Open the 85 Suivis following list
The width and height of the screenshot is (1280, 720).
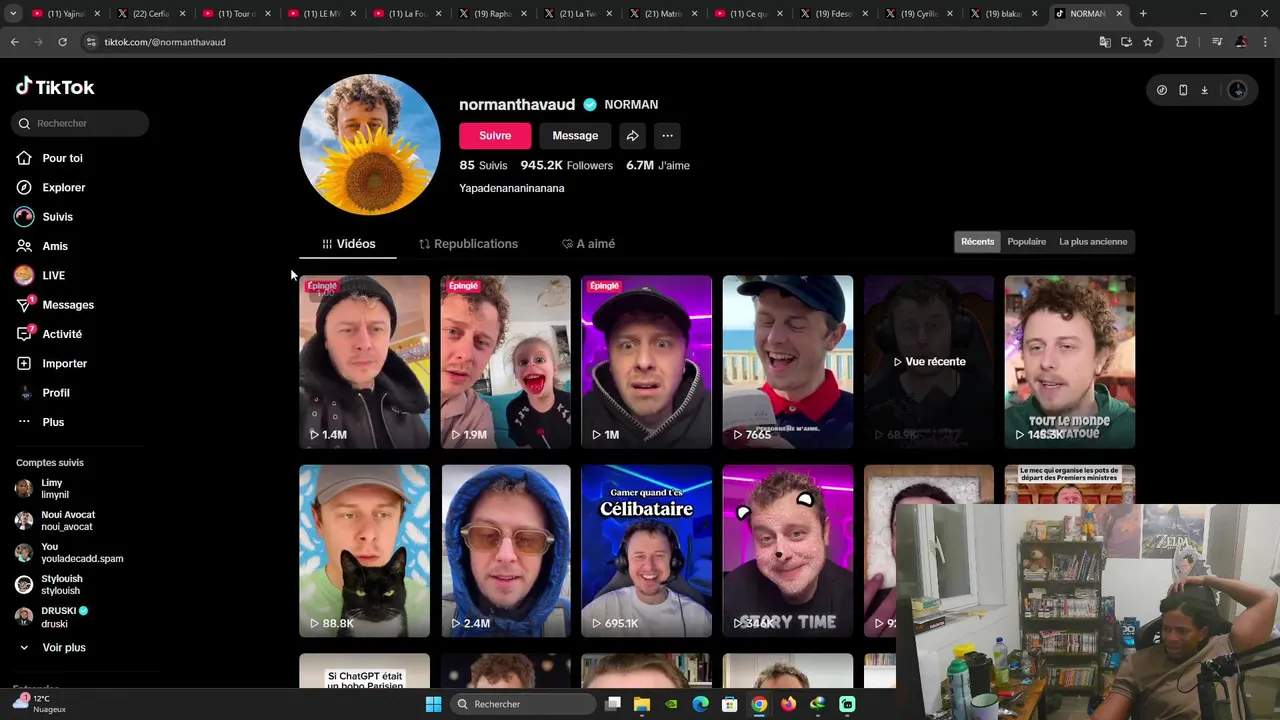coord(483,166)
